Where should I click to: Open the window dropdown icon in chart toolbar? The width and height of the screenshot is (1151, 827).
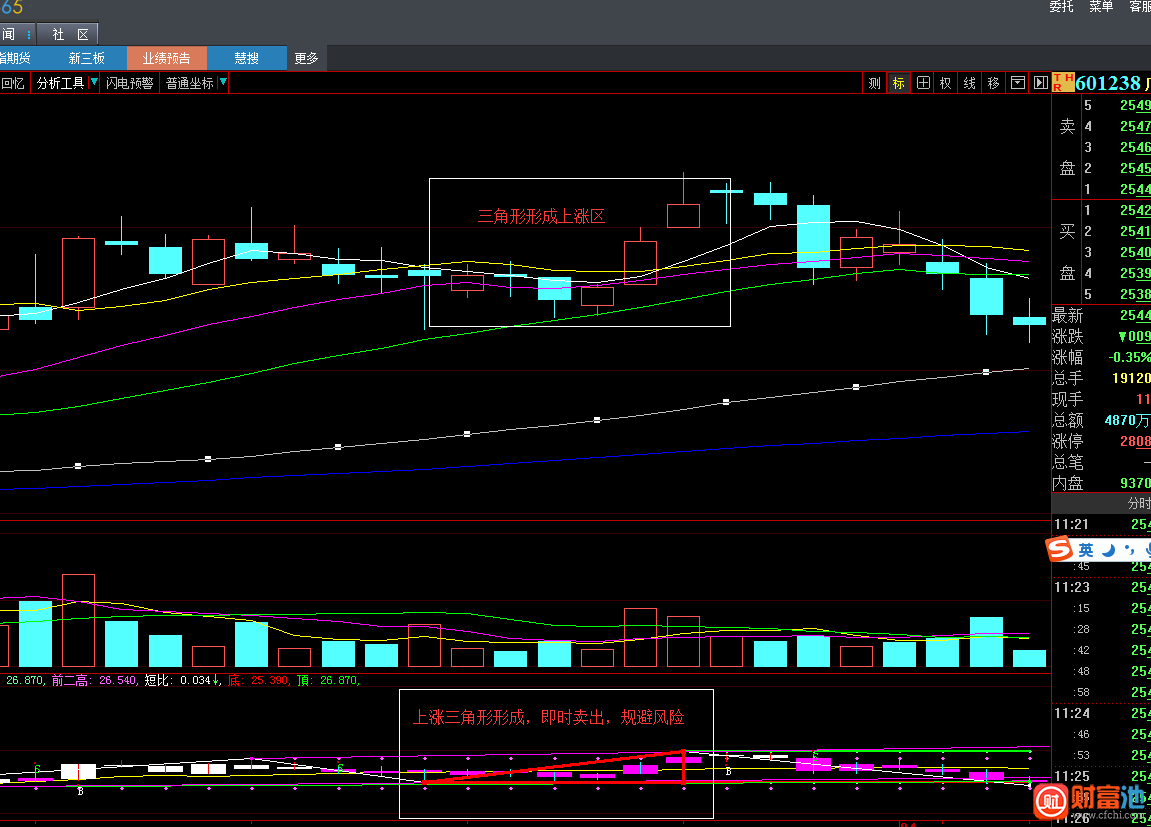(1017, 83)
